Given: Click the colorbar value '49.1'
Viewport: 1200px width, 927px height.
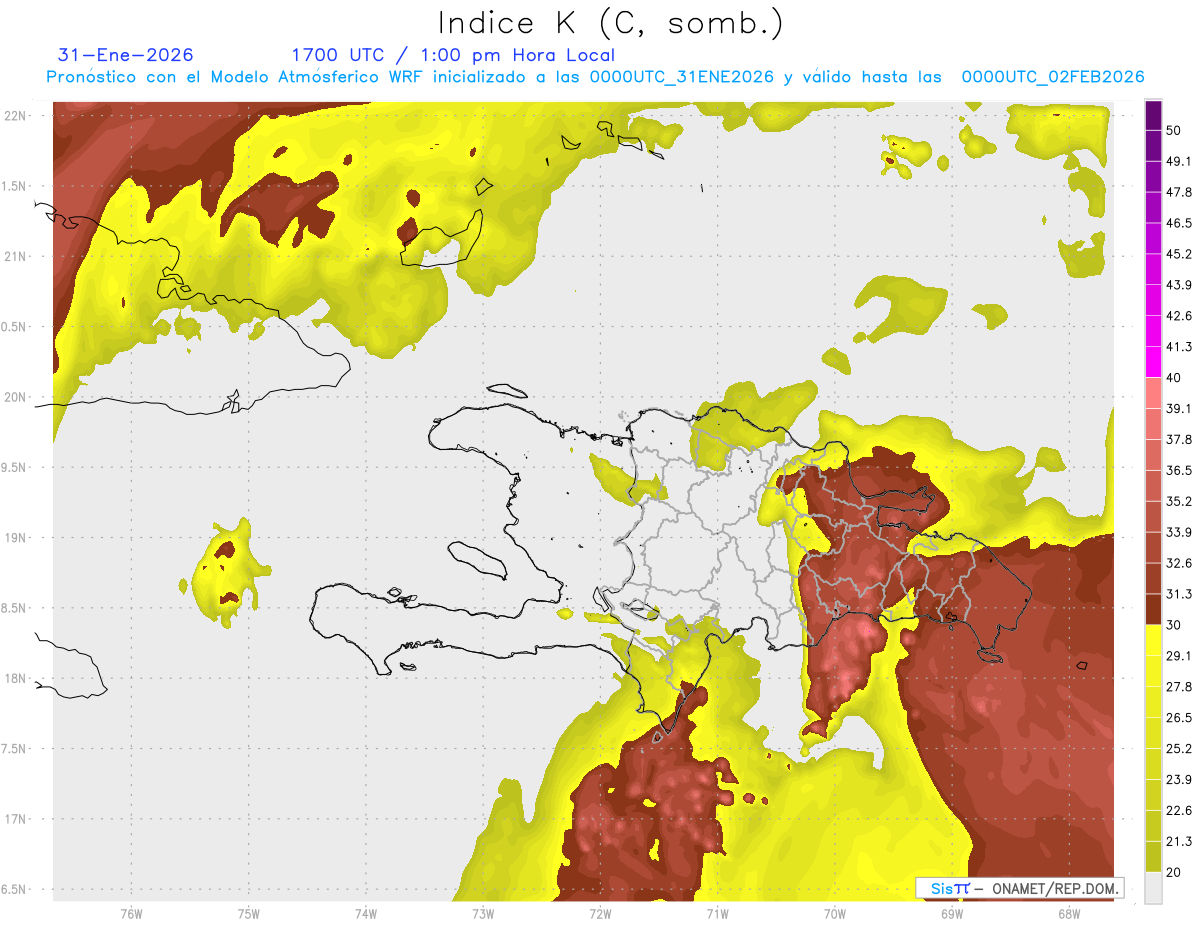Looking at the screenshot, I should pyautogui.click(x=1179, y=161).
